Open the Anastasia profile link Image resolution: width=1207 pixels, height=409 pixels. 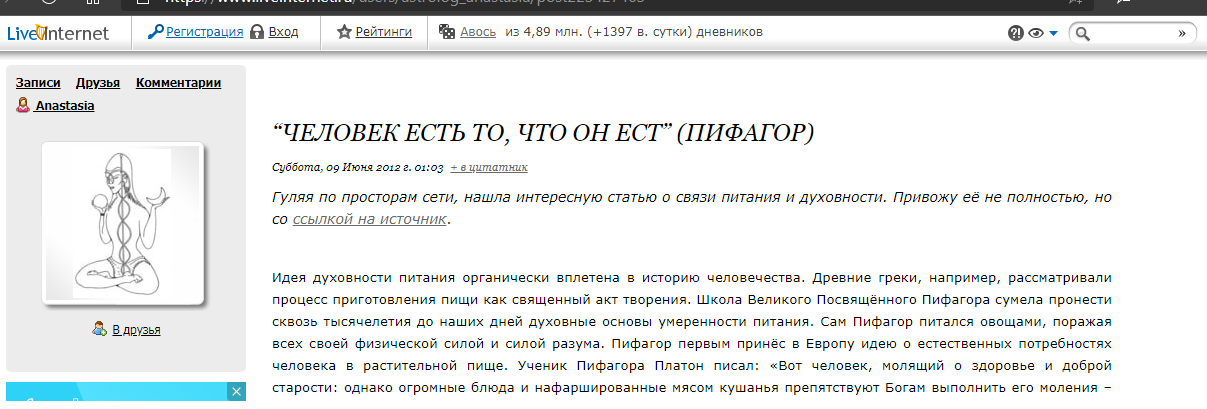[64, 105]
